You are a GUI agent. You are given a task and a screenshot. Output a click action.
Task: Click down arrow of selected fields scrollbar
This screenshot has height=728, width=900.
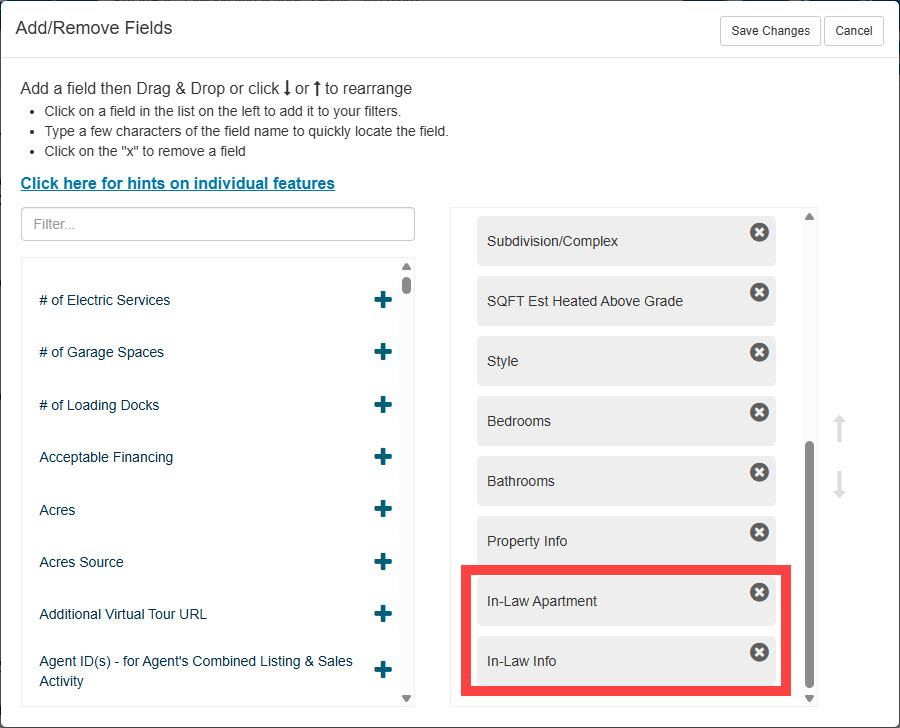(x=809, y=698)
